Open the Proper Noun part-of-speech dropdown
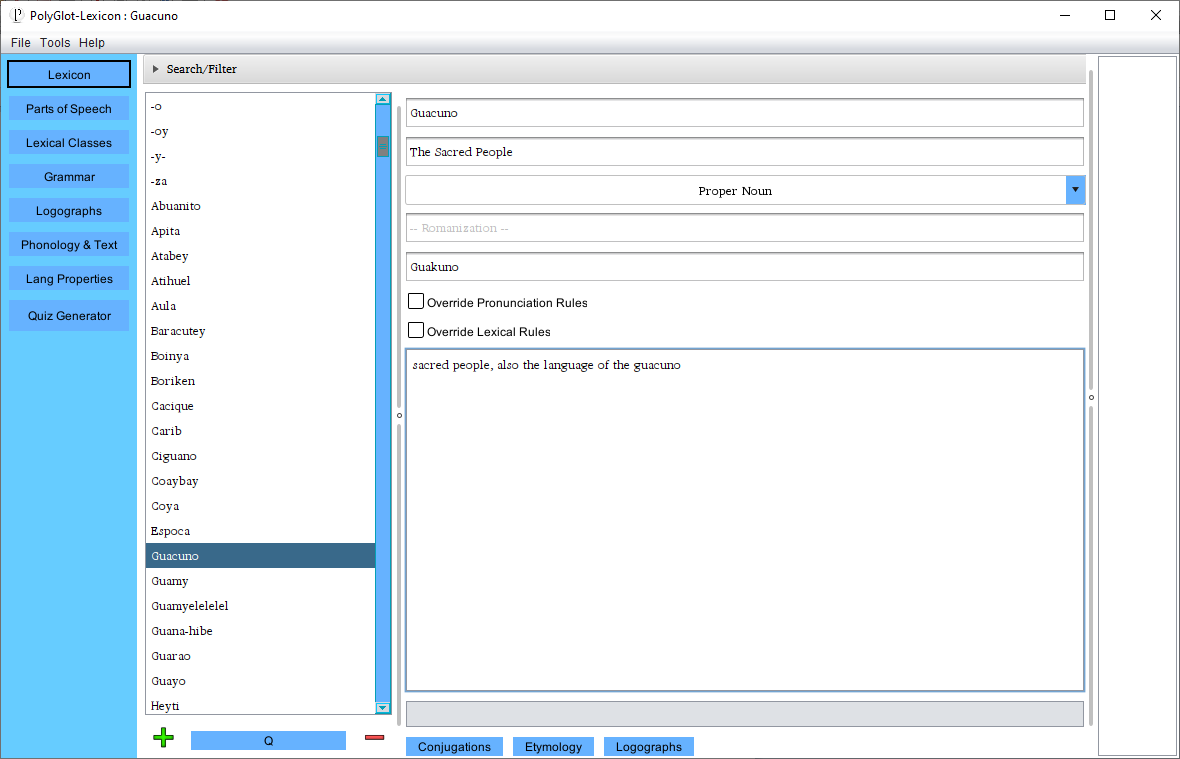 click(x=1075, y=190)
